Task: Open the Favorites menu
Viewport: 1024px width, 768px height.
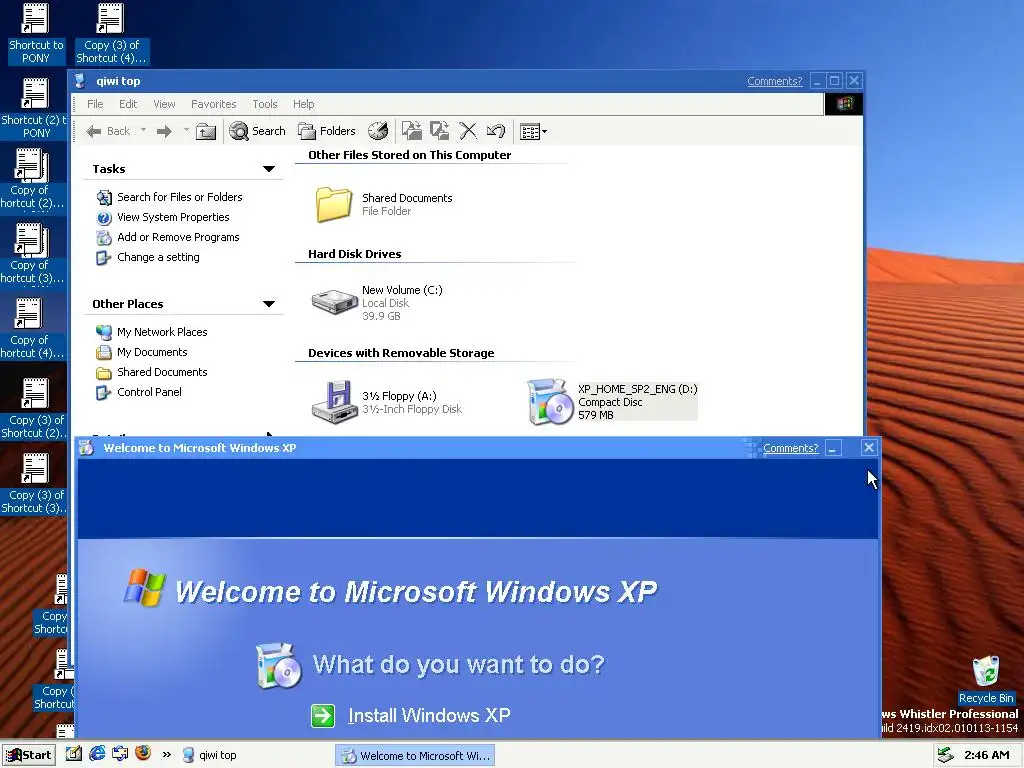Action: tap(214, 104)
